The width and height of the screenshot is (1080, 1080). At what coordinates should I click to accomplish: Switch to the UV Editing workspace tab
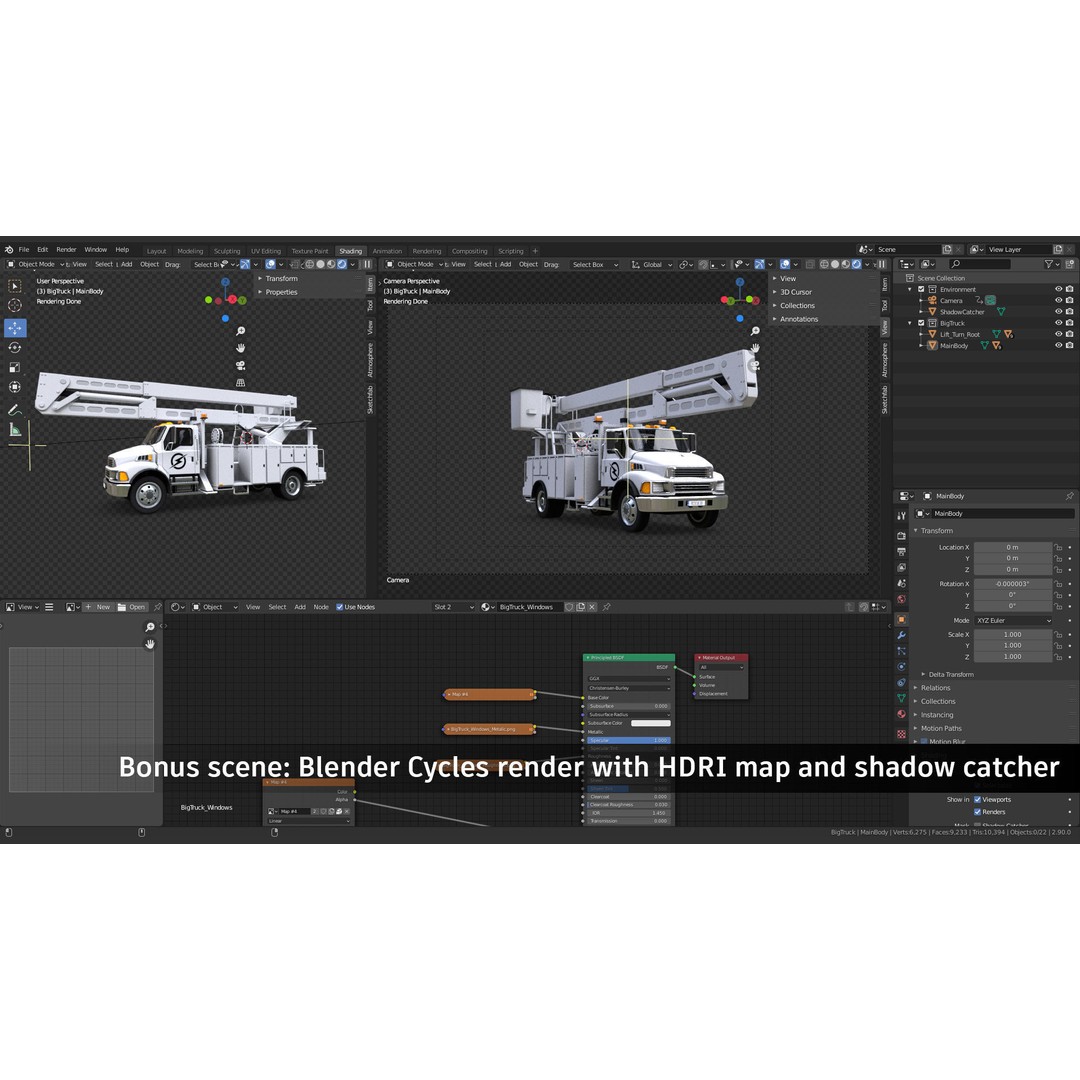coord(266,251)
